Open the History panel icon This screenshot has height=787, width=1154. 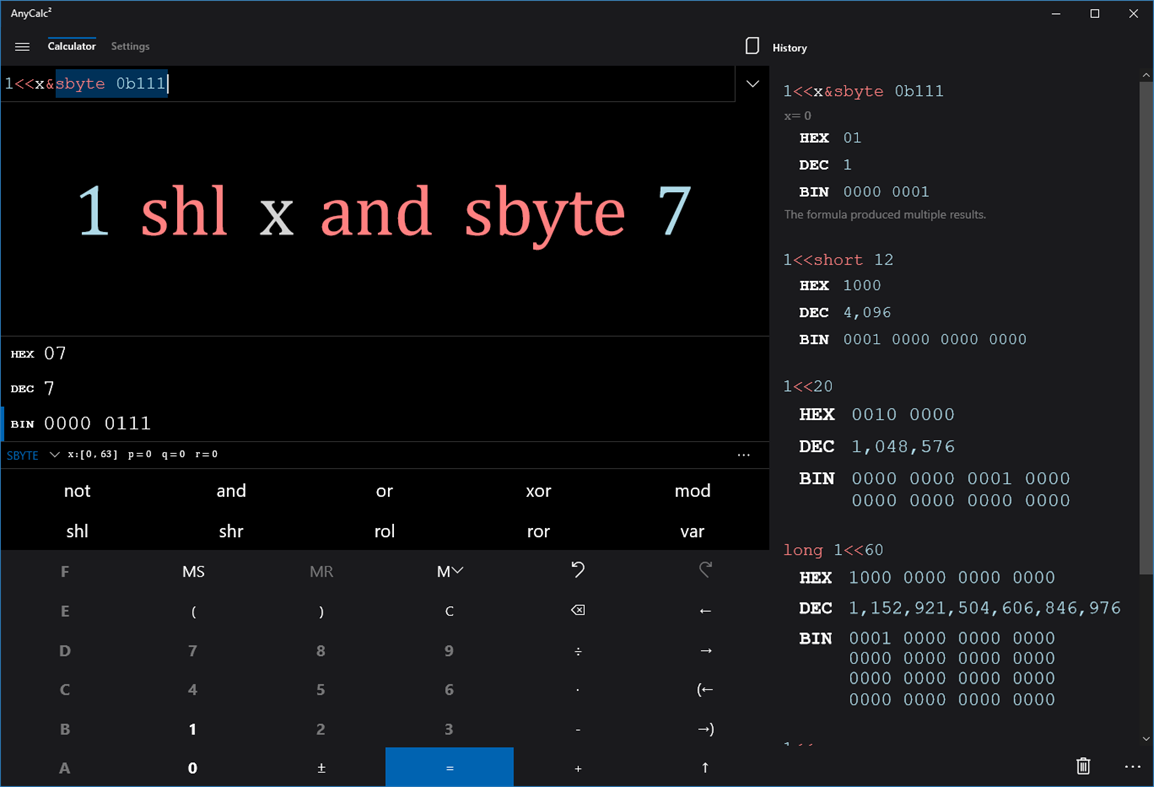click(752, 46)
